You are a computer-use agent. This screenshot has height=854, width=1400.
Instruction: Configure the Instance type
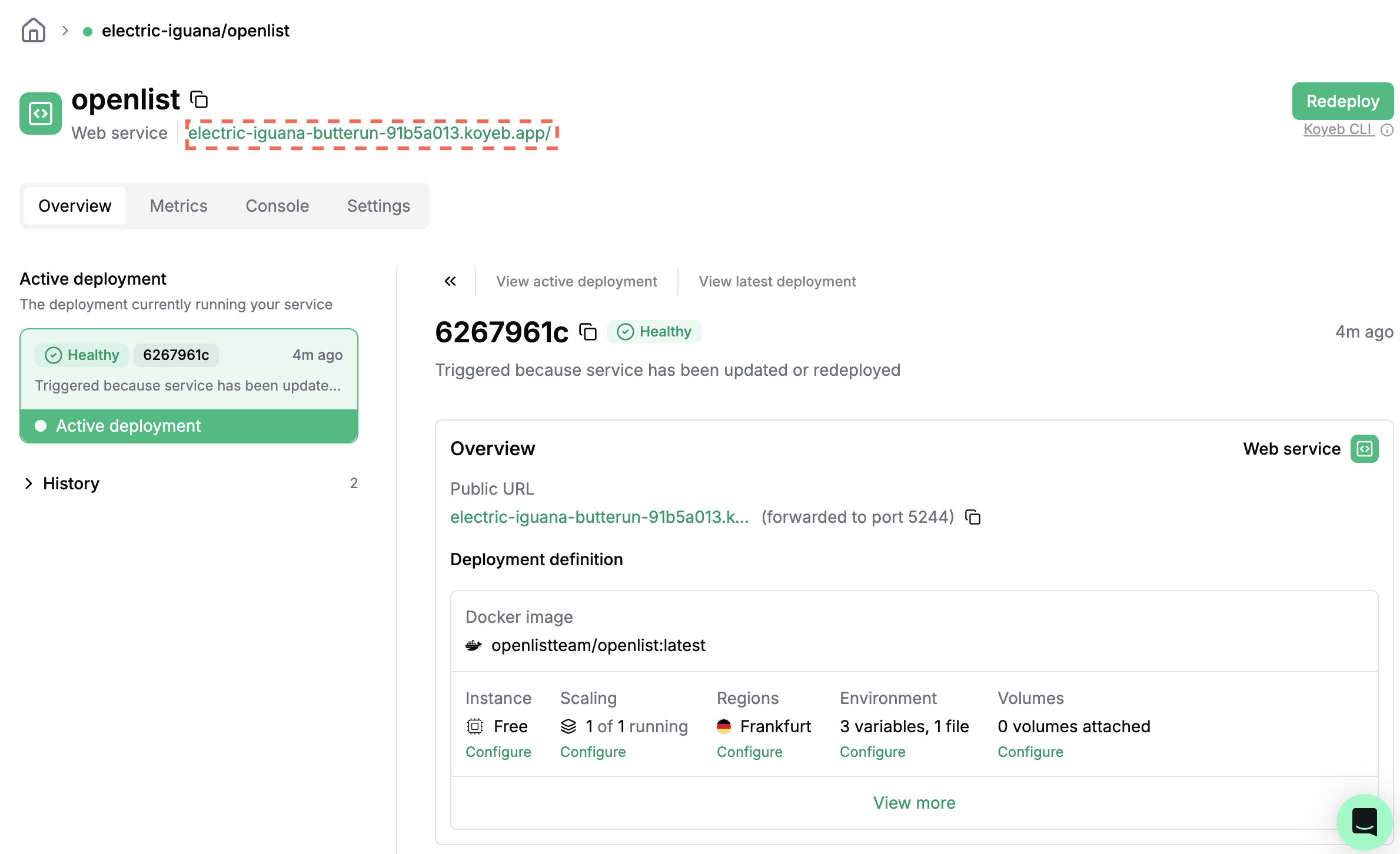point(498,752)
